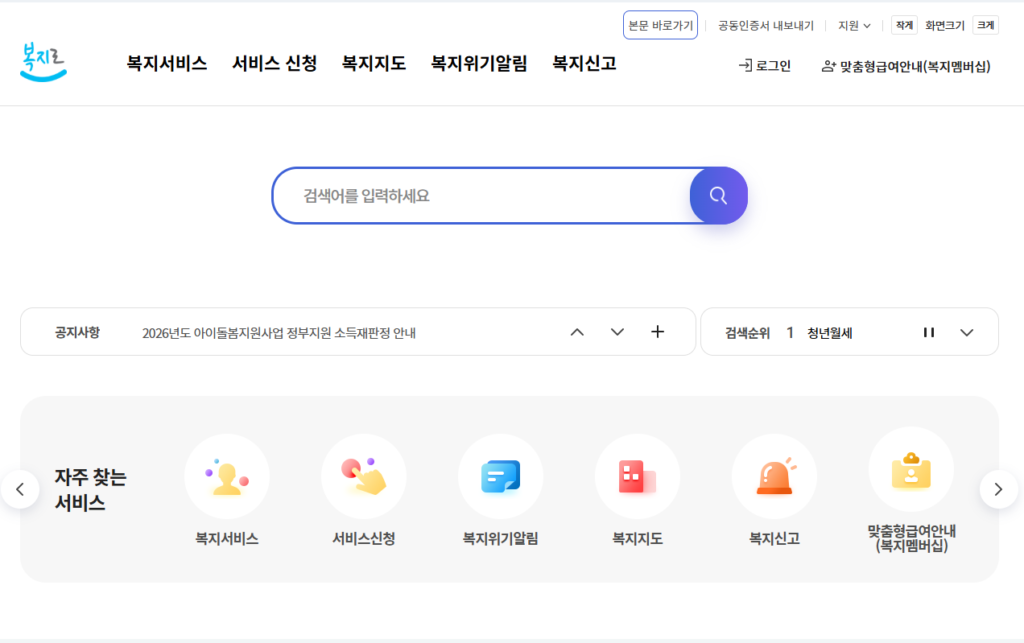This screenshot has width=1024, height=643.
Task: Open the 공동인증서 내보내기 link
Action: pyautogui.click(x=765, y=25)
